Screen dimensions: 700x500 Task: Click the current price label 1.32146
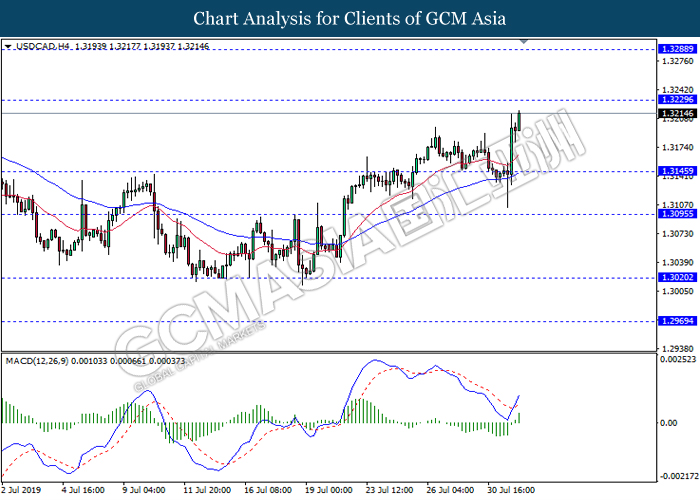(x=677, y=113)
